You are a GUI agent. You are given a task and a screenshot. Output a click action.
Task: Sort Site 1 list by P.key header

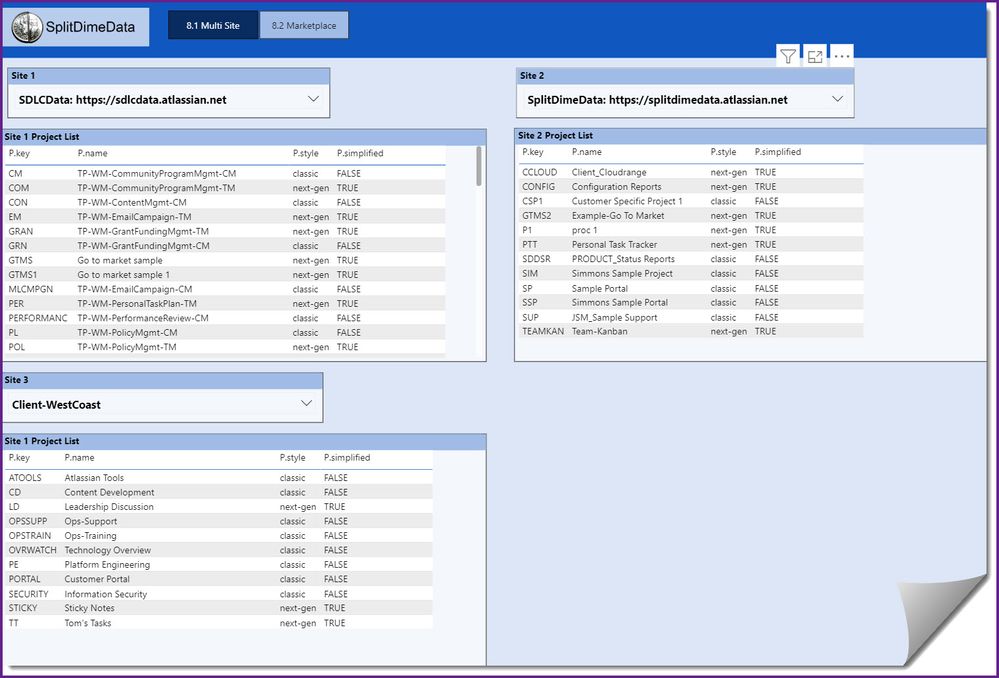pyautogui.click(x=19, y=153)
